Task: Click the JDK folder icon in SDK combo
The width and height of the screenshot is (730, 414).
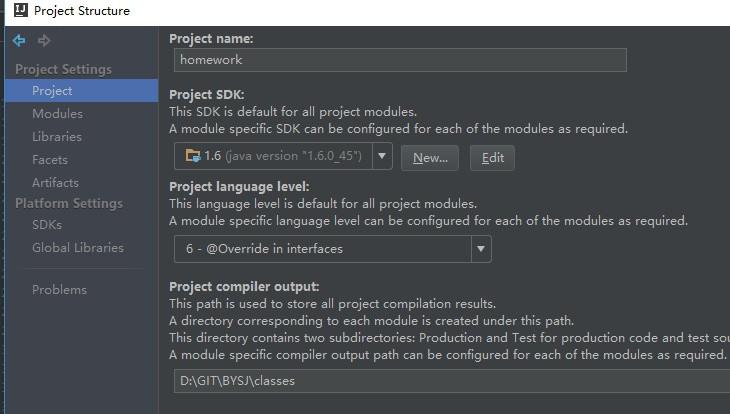Action: 193,156
